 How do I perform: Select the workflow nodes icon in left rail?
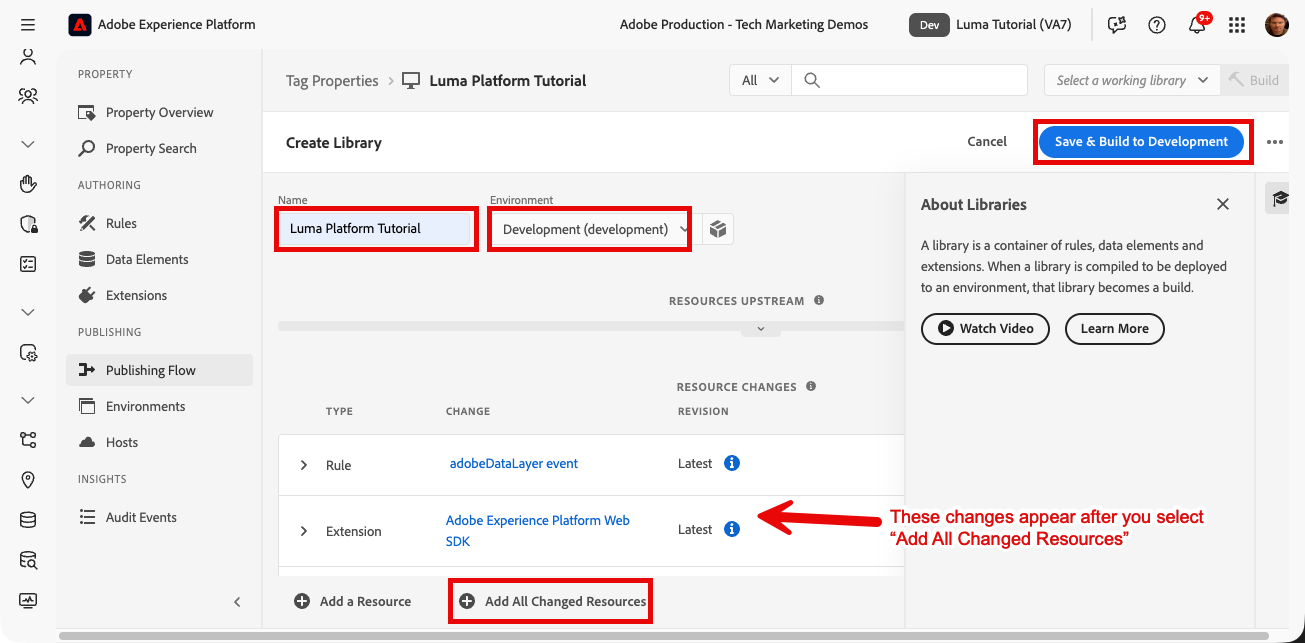click(28, 440)
